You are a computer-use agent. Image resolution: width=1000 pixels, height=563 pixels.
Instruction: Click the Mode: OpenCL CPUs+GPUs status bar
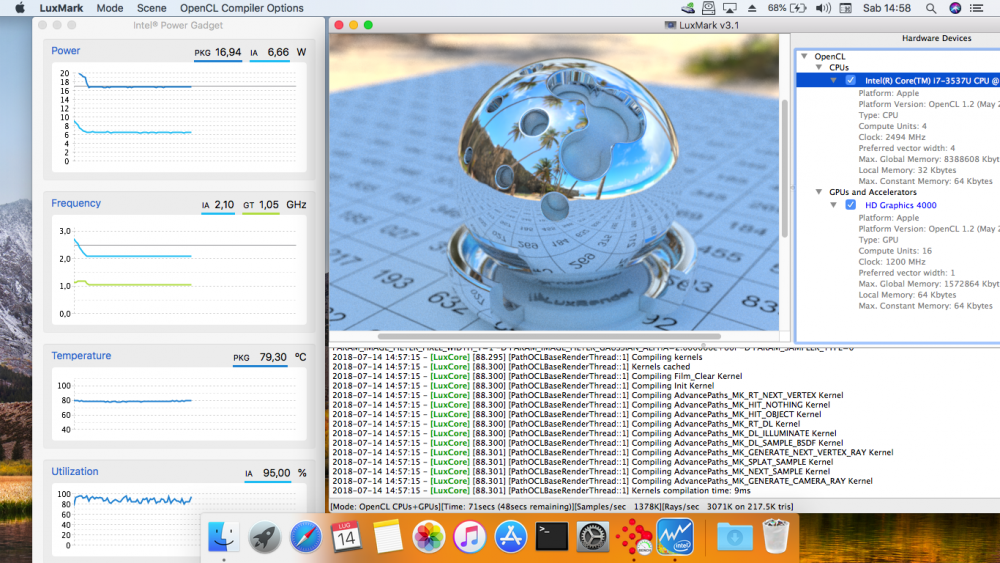562,506
